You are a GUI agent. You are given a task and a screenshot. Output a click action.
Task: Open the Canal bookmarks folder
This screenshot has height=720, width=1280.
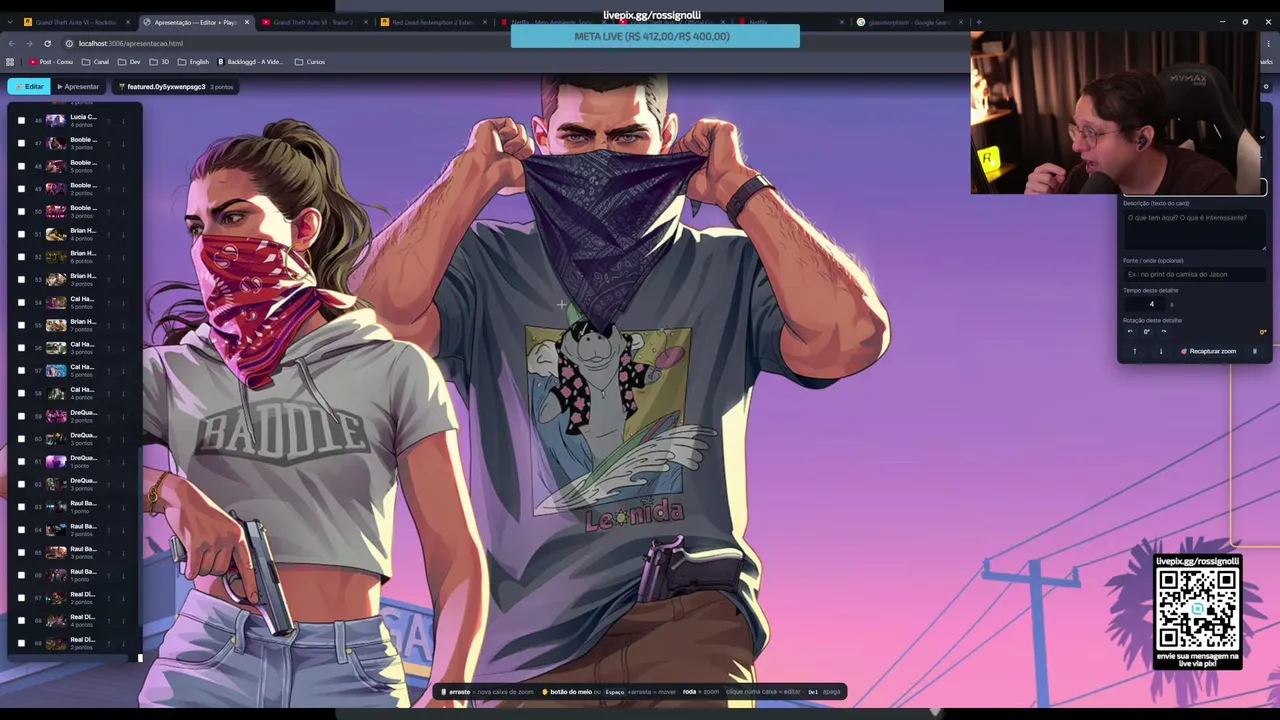[95, 62]
